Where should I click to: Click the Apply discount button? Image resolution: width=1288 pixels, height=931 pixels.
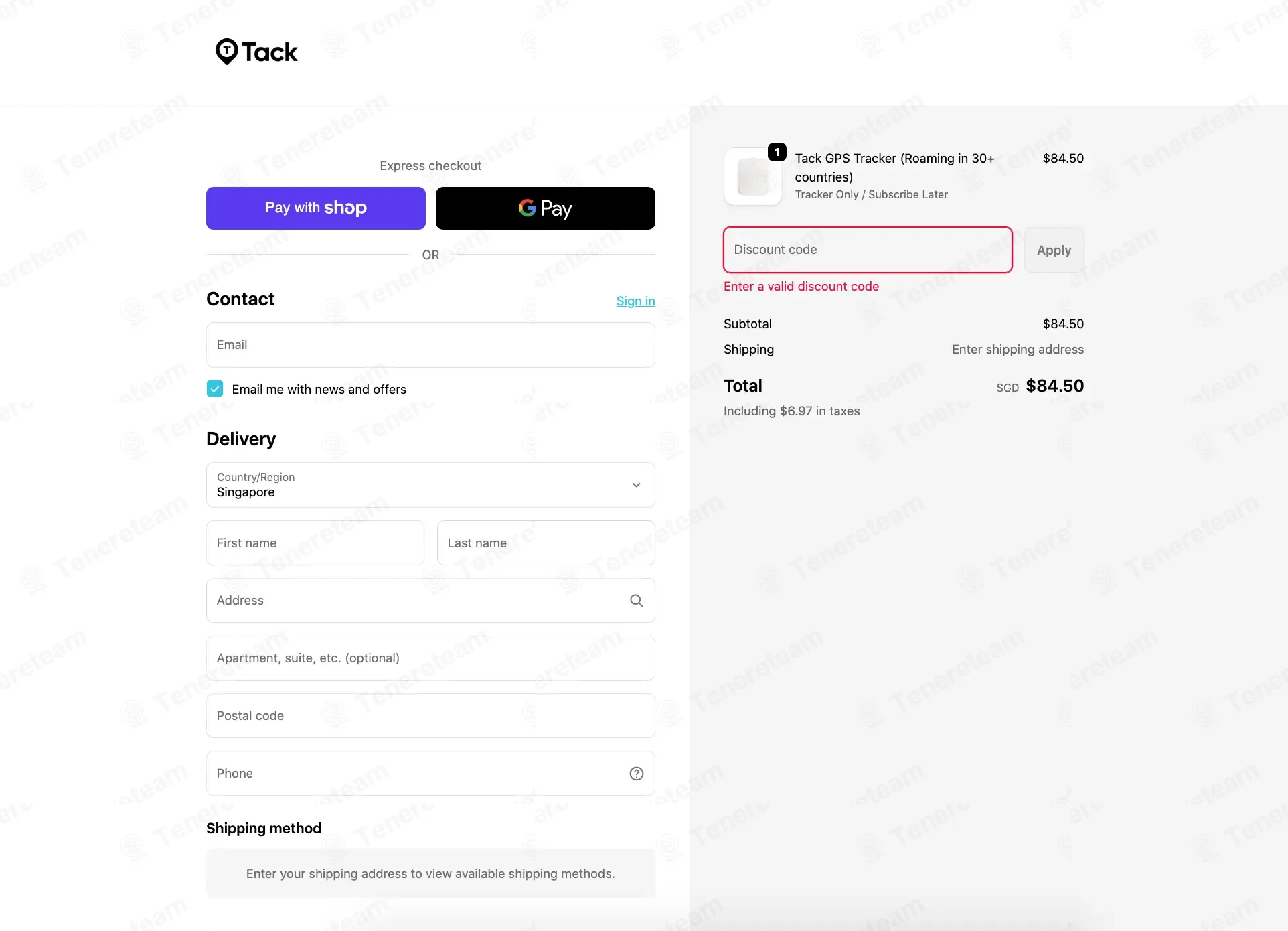click(1054, 250)
